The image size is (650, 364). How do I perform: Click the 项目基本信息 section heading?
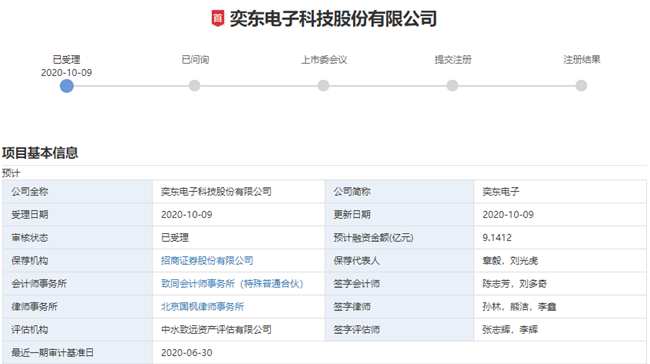pyautogui.click(x=40, y=153)
